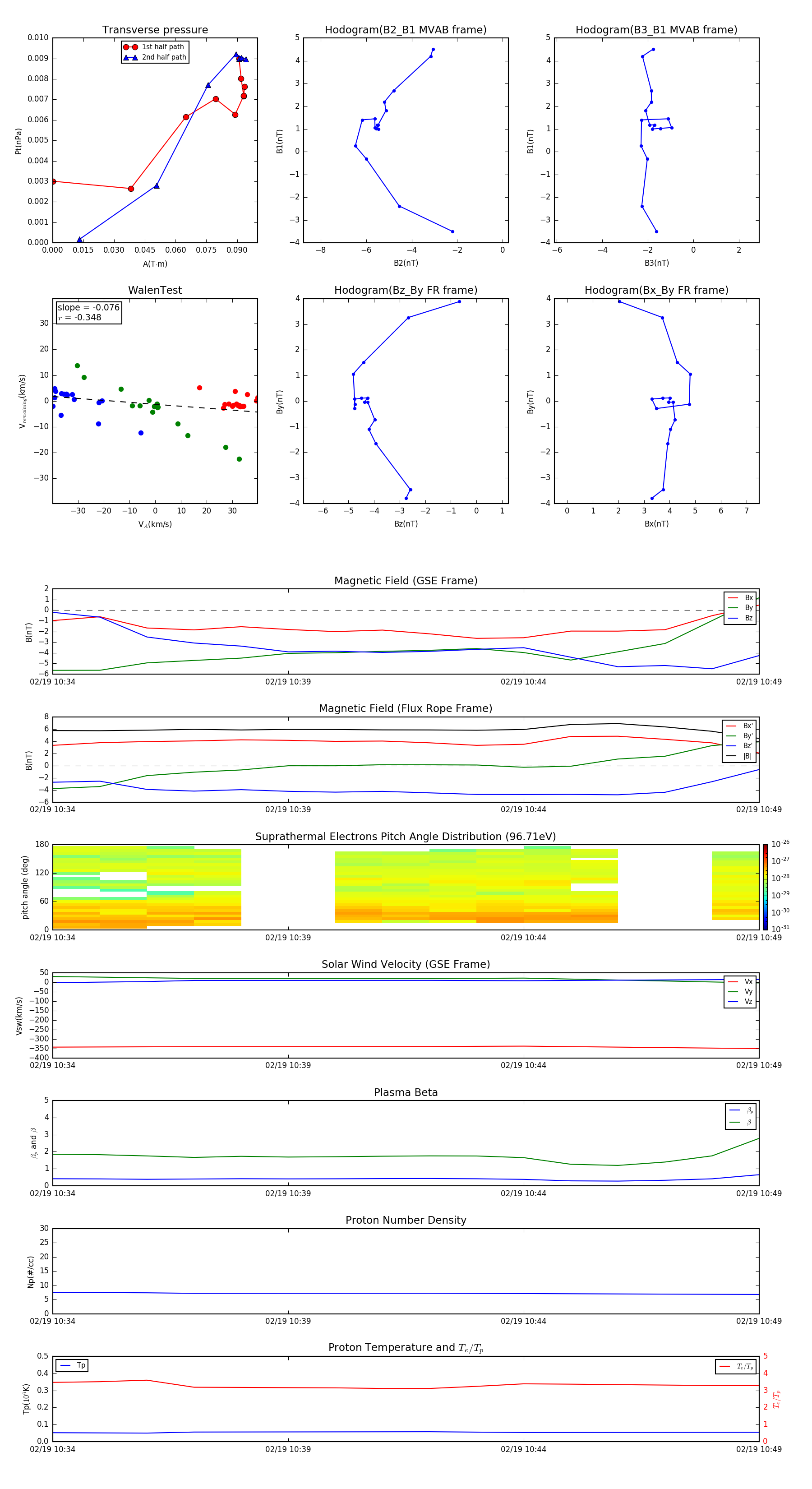Click 'Hodogram(Bx_By FR frame)' title
Viewport: 812px width, 1489px height.
(x=656, y=290)
